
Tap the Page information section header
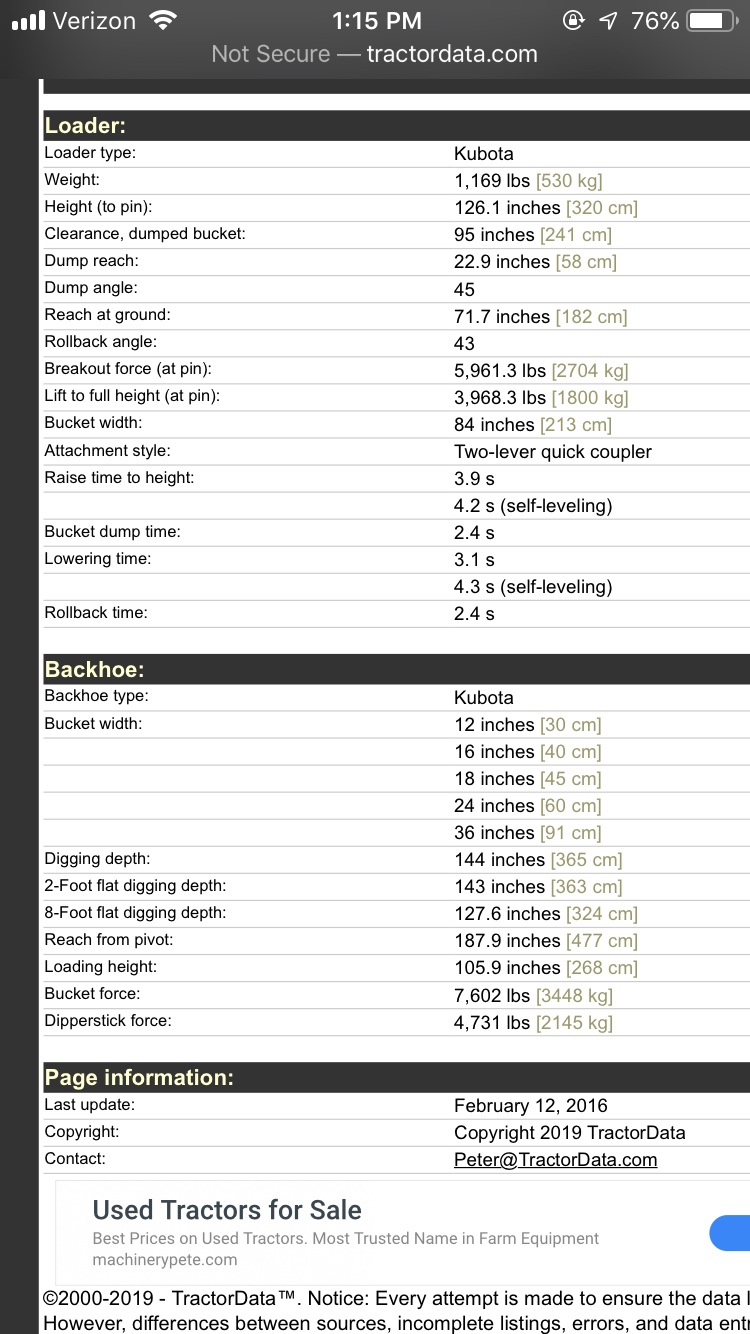click(139, 1078)
